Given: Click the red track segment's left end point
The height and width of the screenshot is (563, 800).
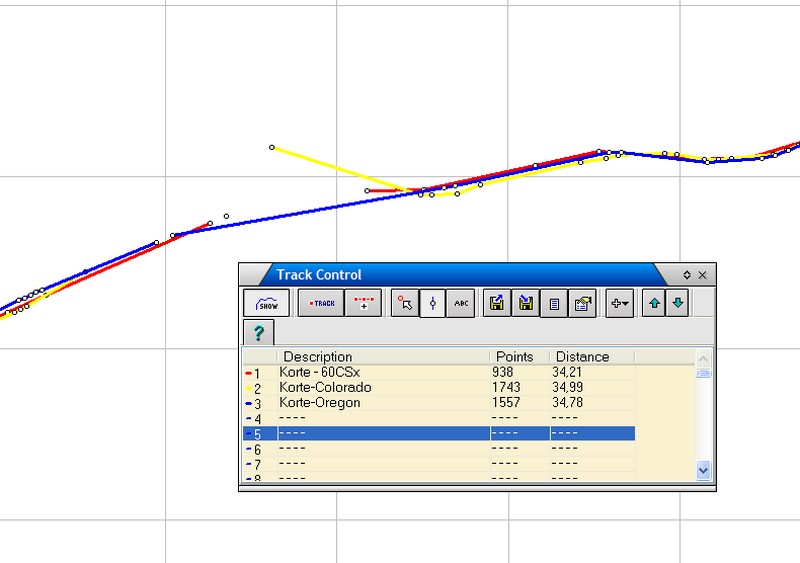Looking at the screenshot, I should coord(367,191).
